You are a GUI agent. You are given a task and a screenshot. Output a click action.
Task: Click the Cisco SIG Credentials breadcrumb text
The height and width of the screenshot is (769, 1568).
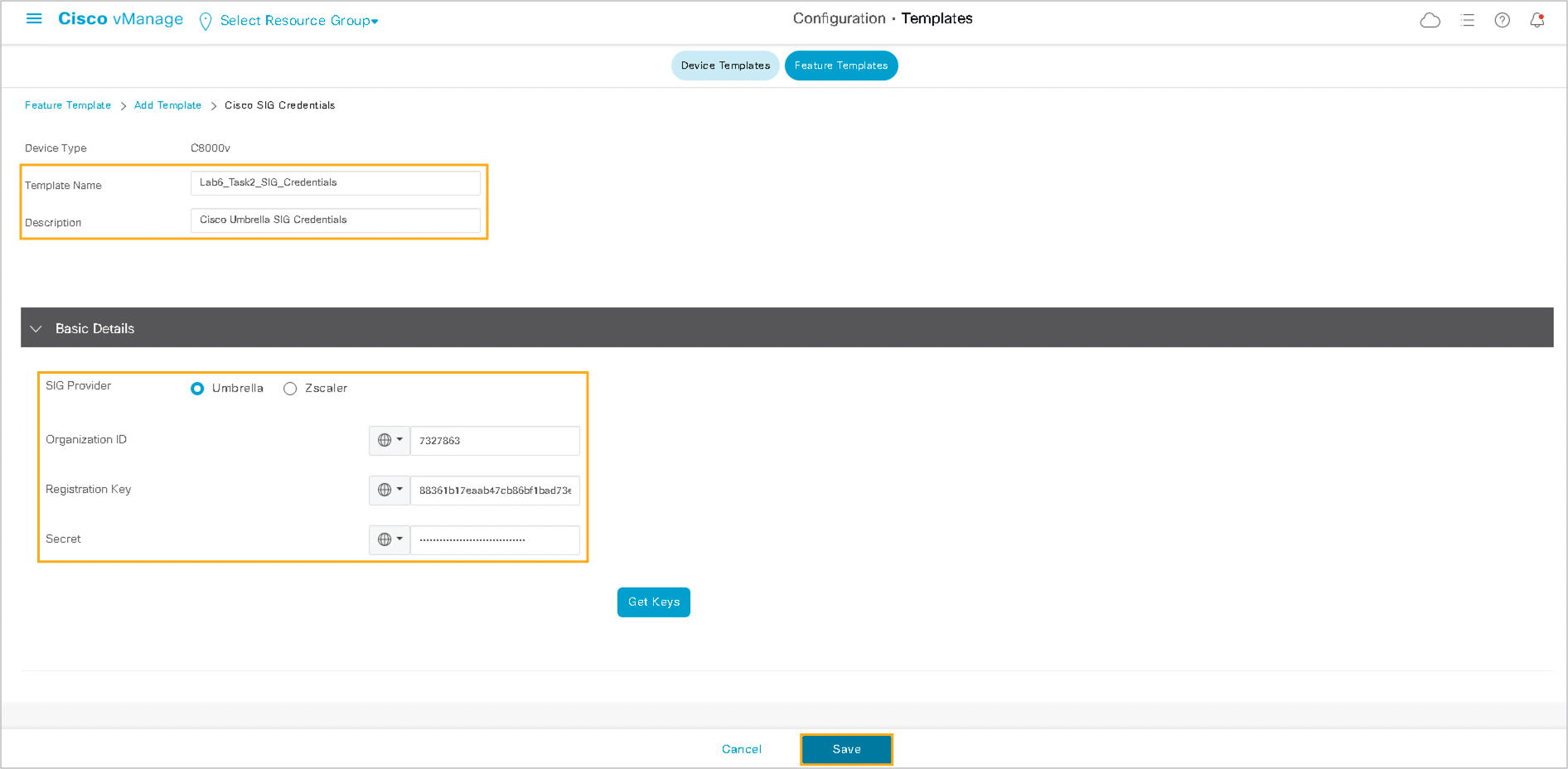[280, 105]
